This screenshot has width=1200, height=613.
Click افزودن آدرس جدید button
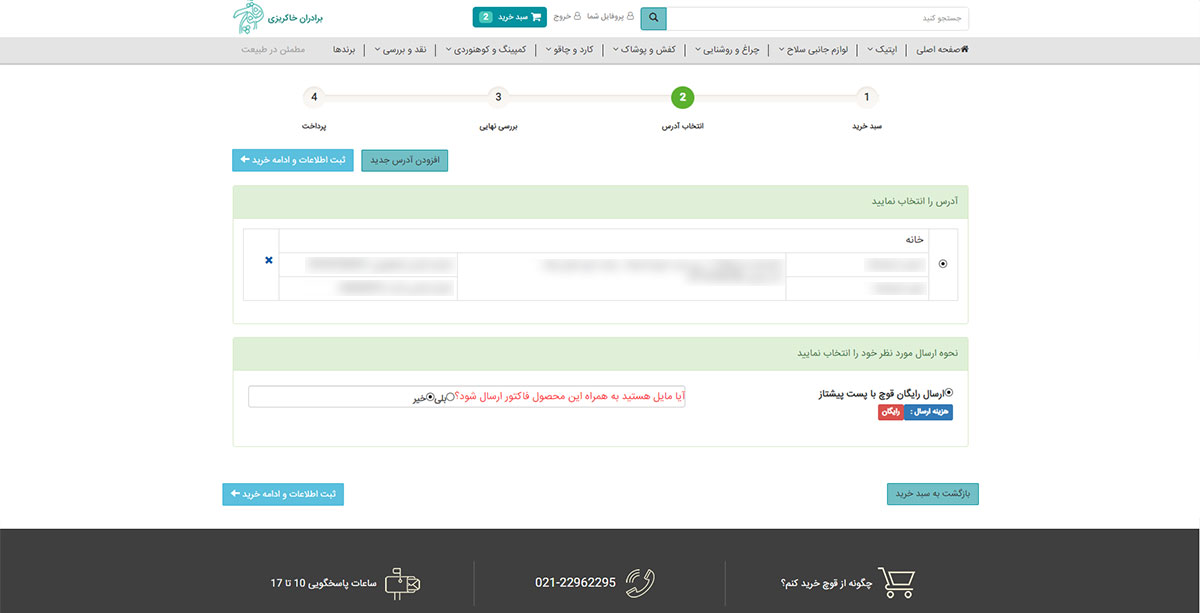click(x=404, y=160)
